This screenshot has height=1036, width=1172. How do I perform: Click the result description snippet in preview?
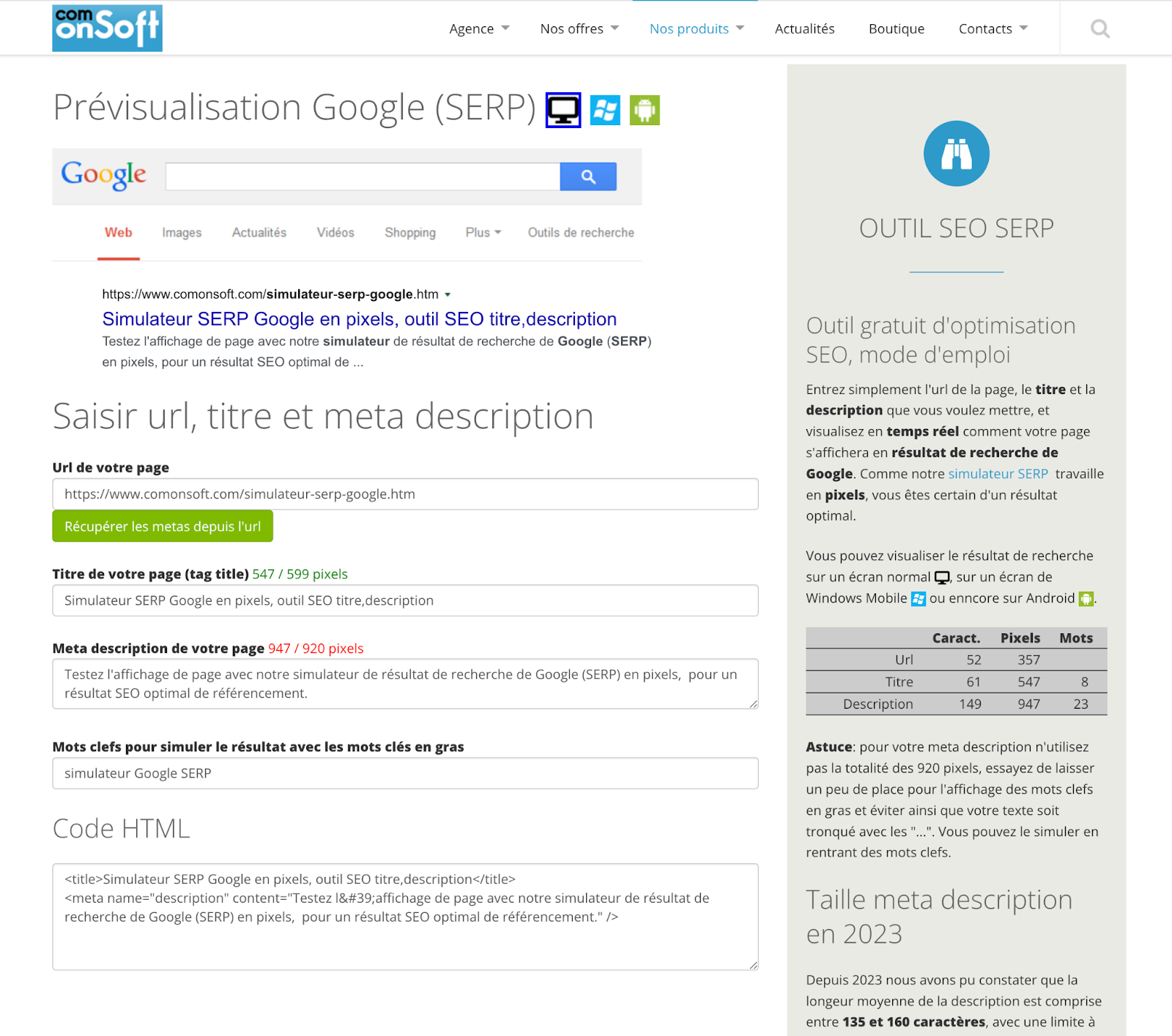[x=377, y=351]
